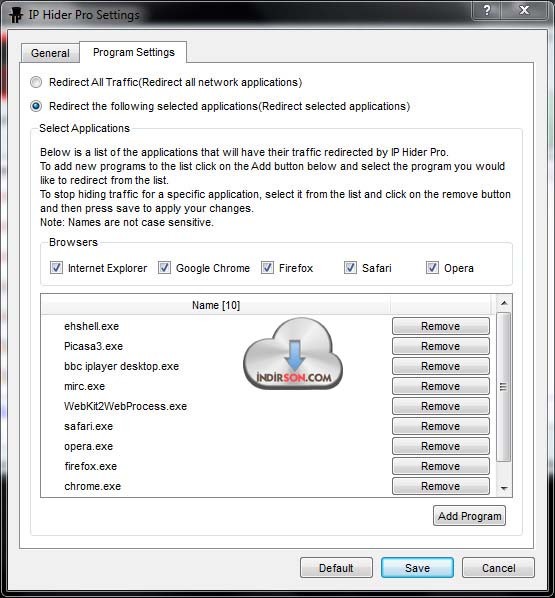
Task: Click the help question mark button
Action: point(486,10)
